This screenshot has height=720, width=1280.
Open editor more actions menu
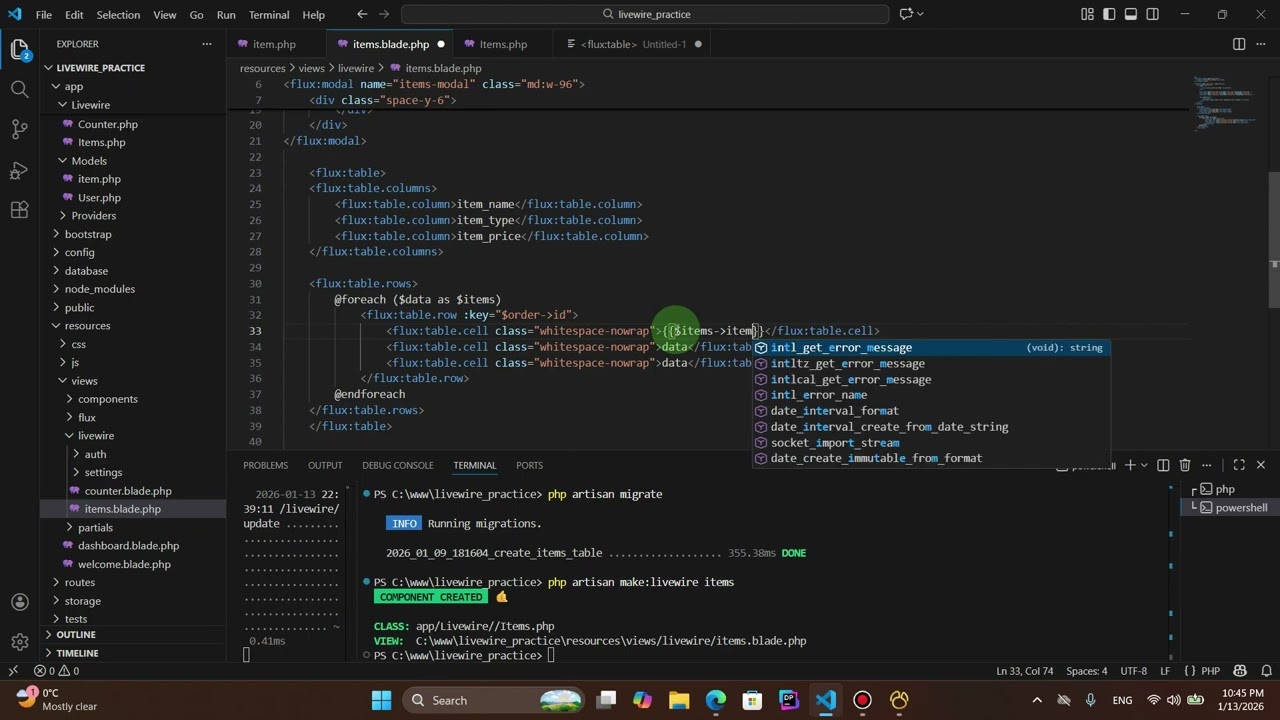(x=1261, y=44)
